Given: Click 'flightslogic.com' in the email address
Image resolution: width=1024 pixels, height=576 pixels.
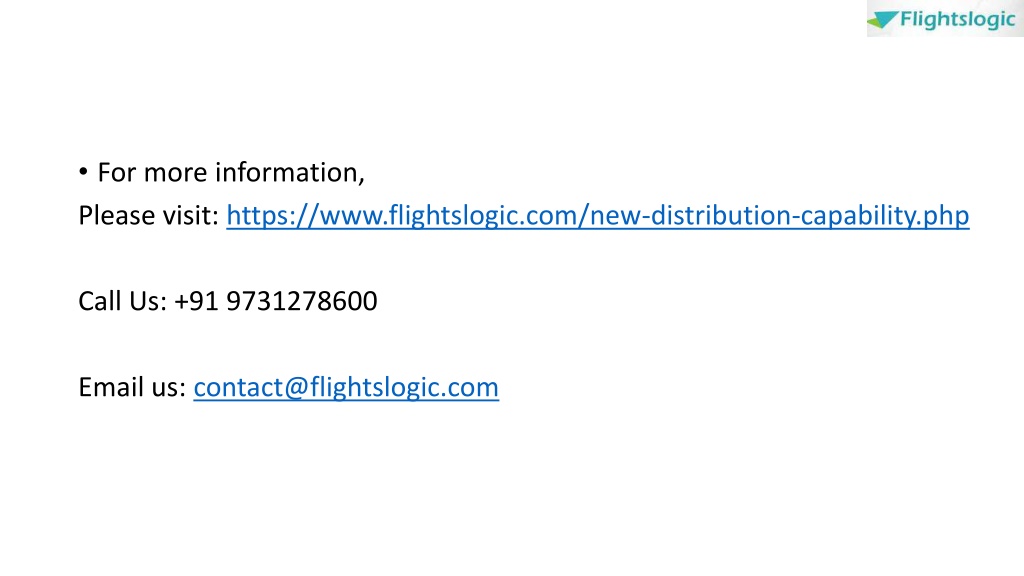Looking at the screenshot, I should 404,387.
